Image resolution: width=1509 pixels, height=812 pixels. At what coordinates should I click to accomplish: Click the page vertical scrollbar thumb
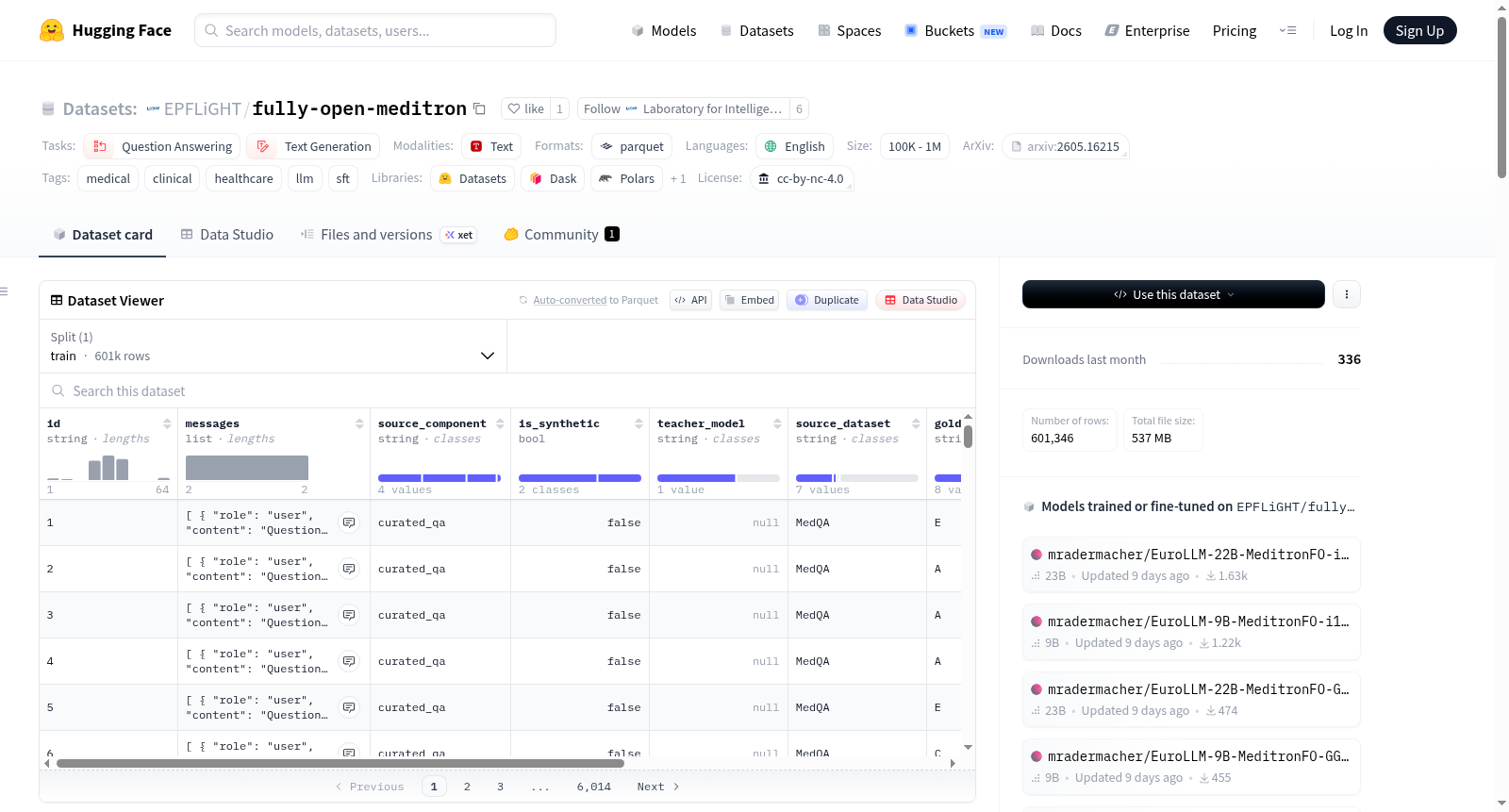(1501, 97)
